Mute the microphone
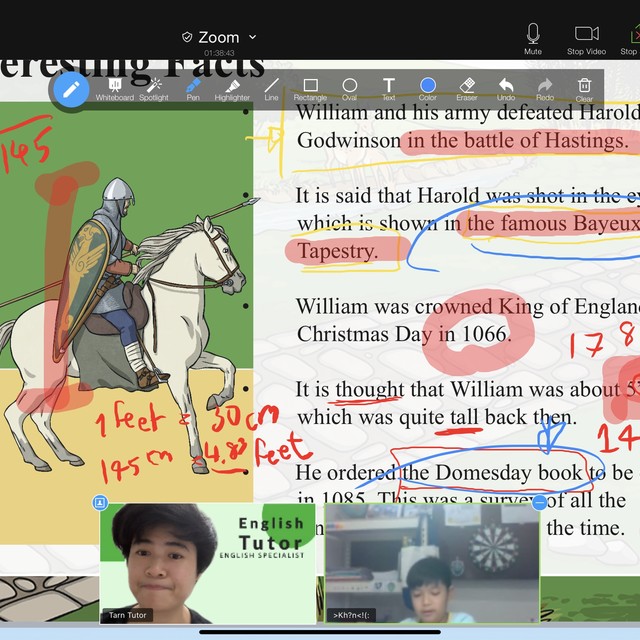Image resolution: width=640 pixels, height=640 pixels. (x=533, y=39)
